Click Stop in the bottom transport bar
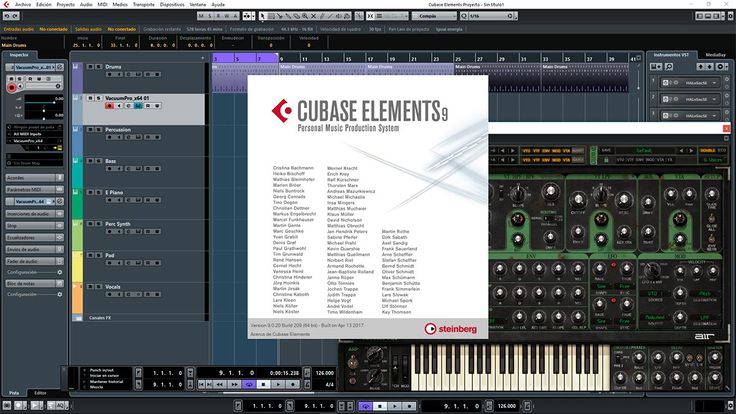 pyautogui.click(x=380, y=406)
